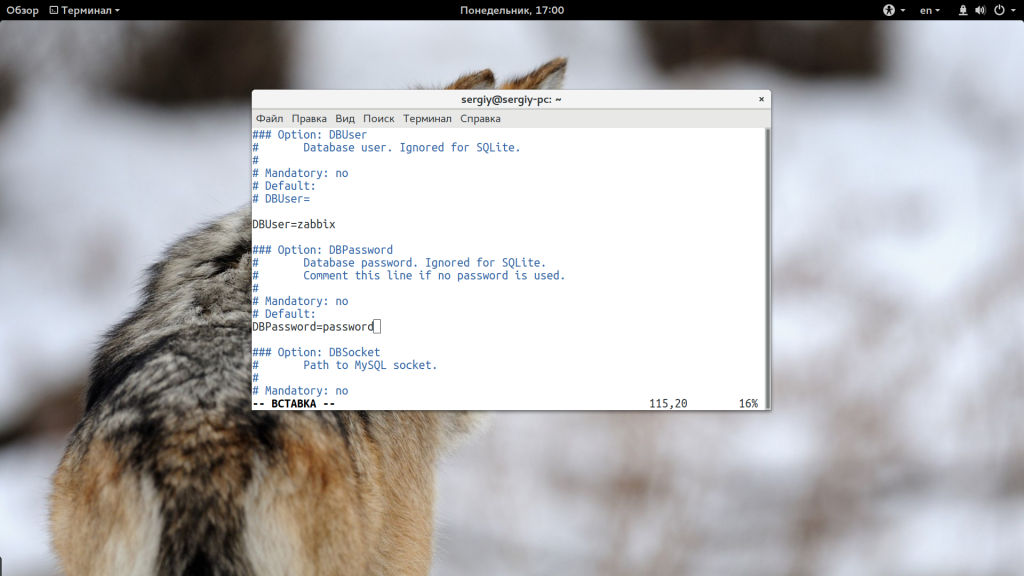Viewport: 1024px width, 576px height.
Task: Open the Файл menu
Action: (x=269, y=118)
